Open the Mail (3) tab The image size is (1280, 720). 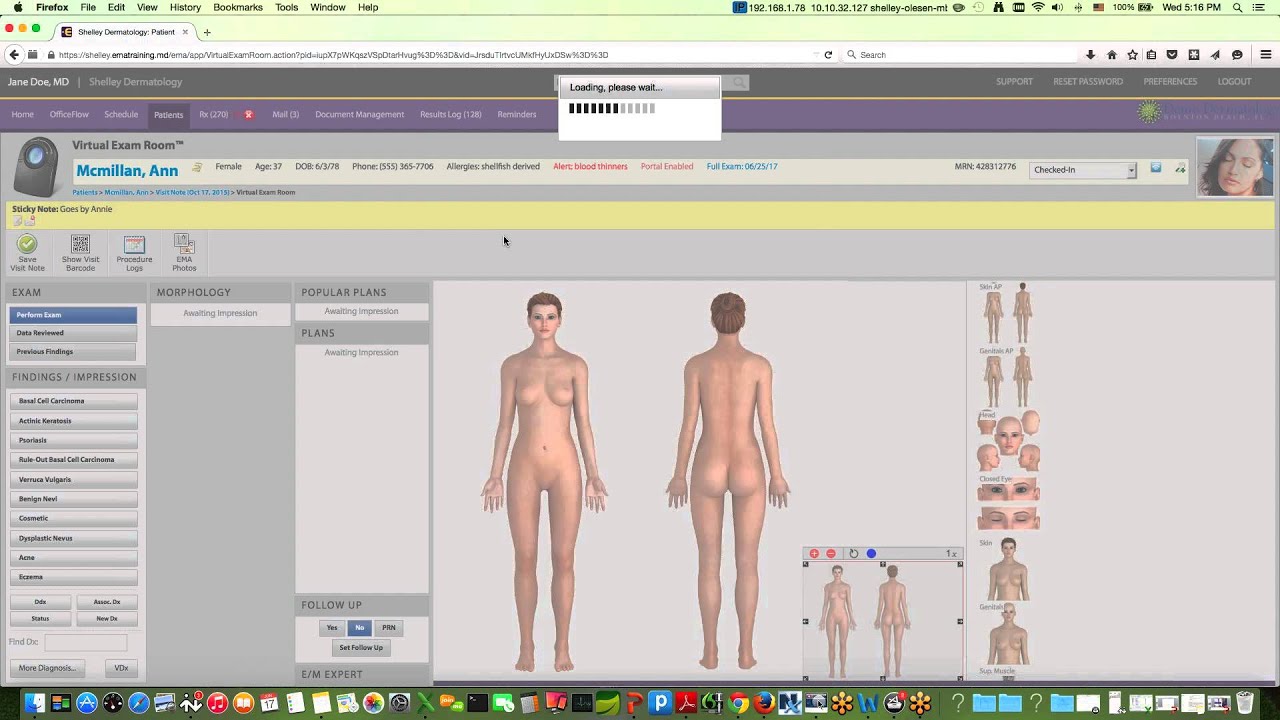click(x=285, y=114)
